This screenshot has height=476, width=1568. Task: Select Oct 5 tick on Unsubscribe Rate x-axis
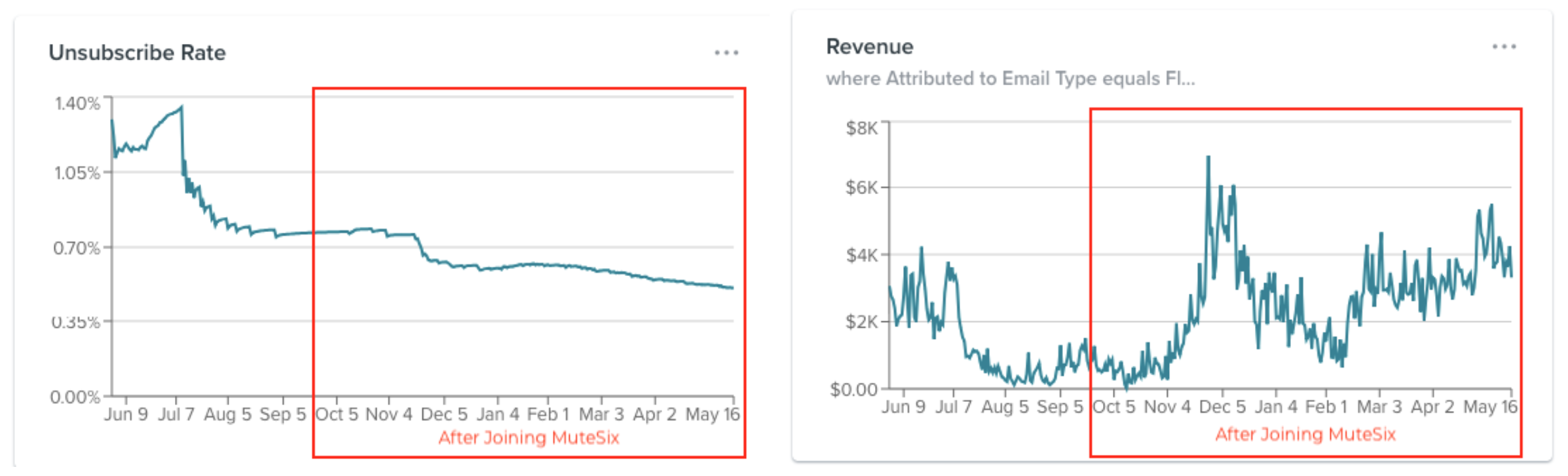click(x=337, y=414)
